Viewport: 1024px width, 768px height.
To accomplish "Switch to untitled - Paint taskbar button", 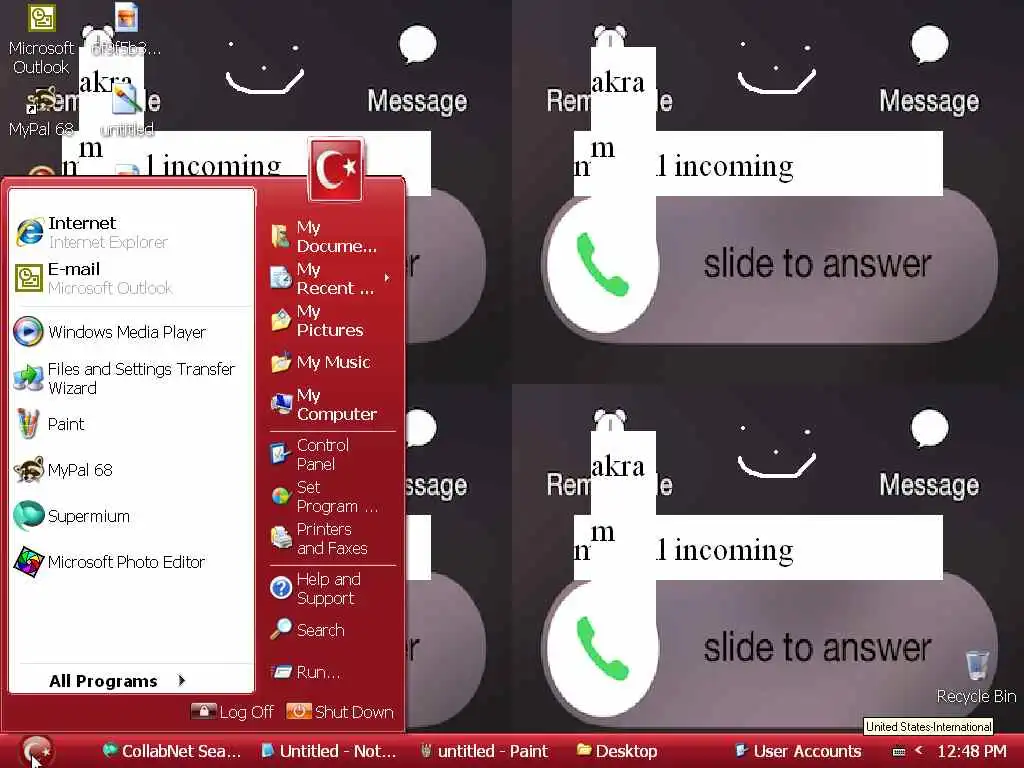I will (485, 751).
